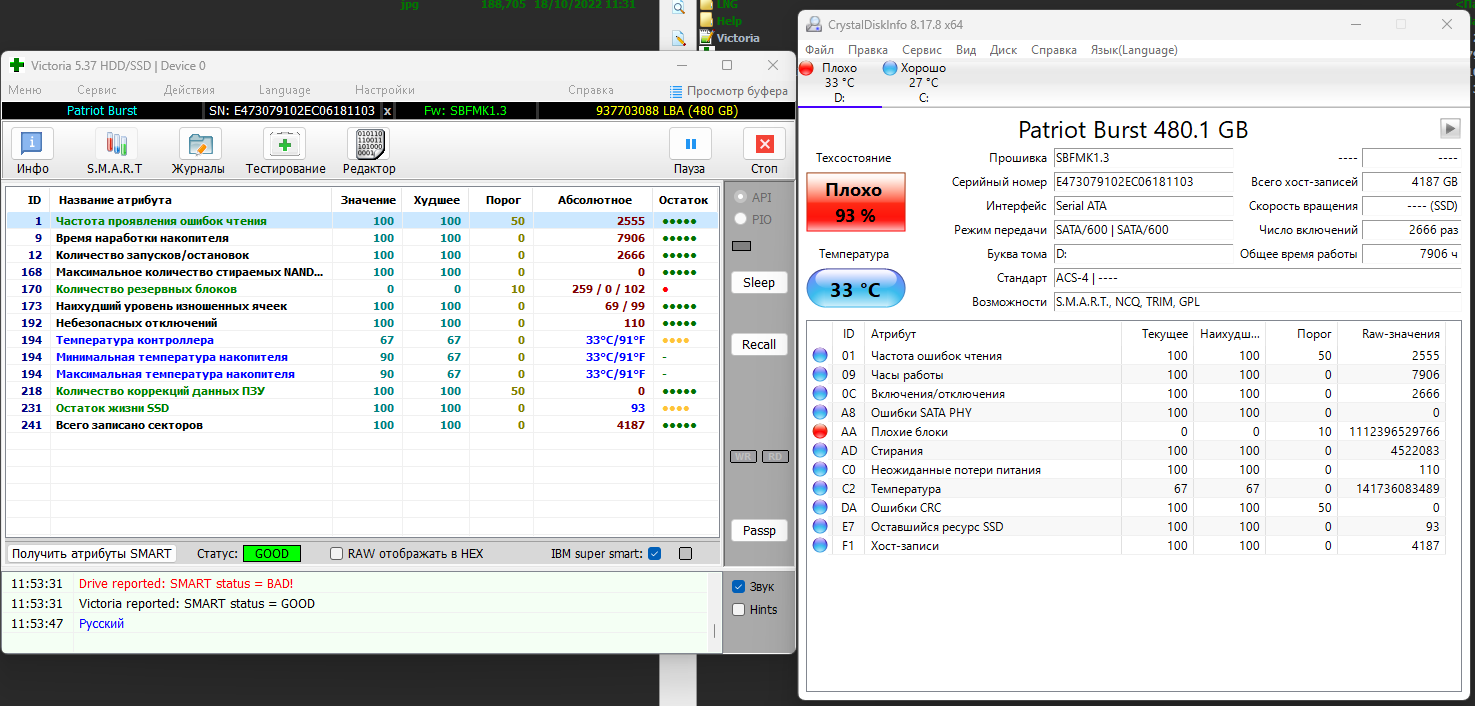Click the CrystalDiskInfo title bar icon
This screenshot has height=706, width=1475.
813,24
